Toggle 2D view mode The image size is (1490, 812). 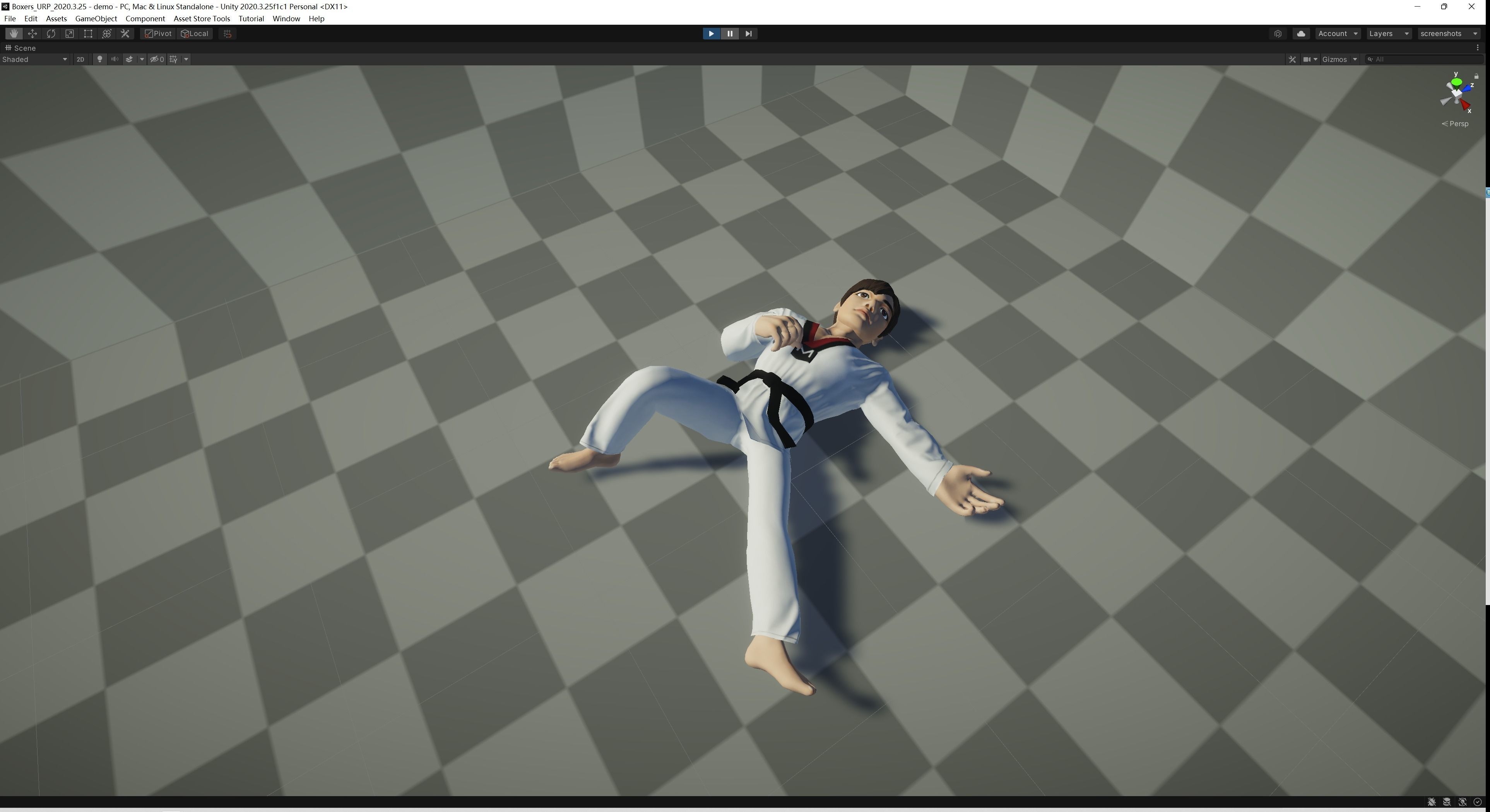[x=80, y=59]
